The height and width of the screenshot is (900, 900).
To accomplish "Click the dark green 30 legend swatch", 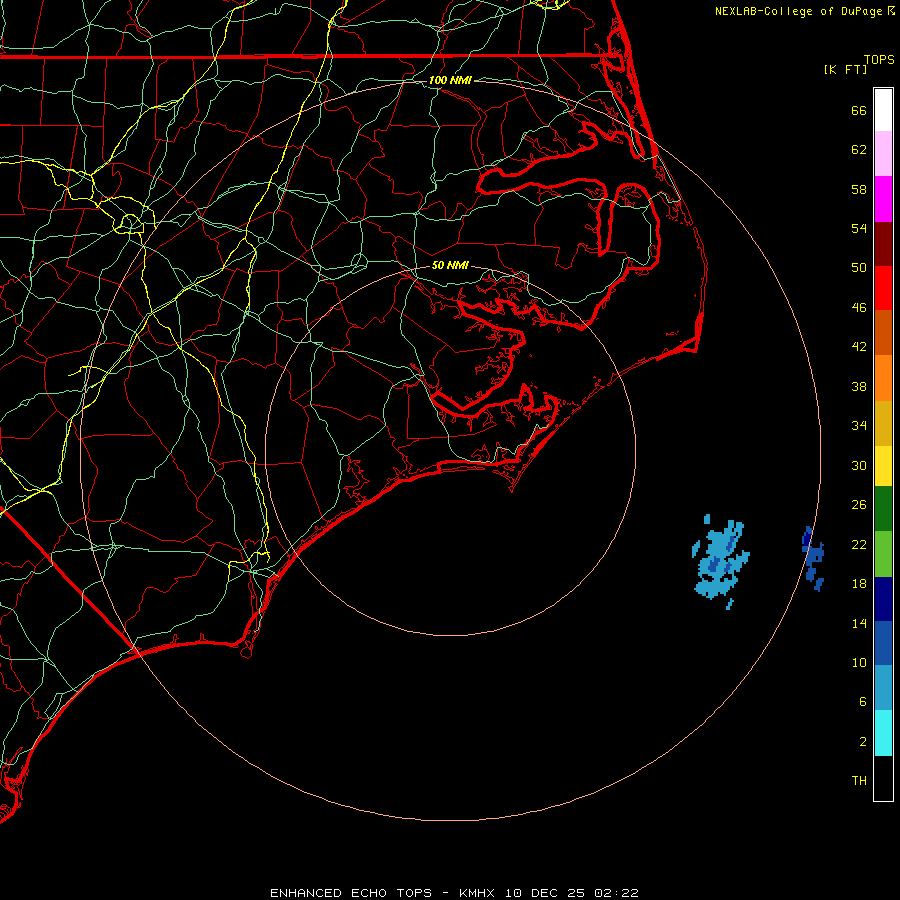I will (883, 509).
